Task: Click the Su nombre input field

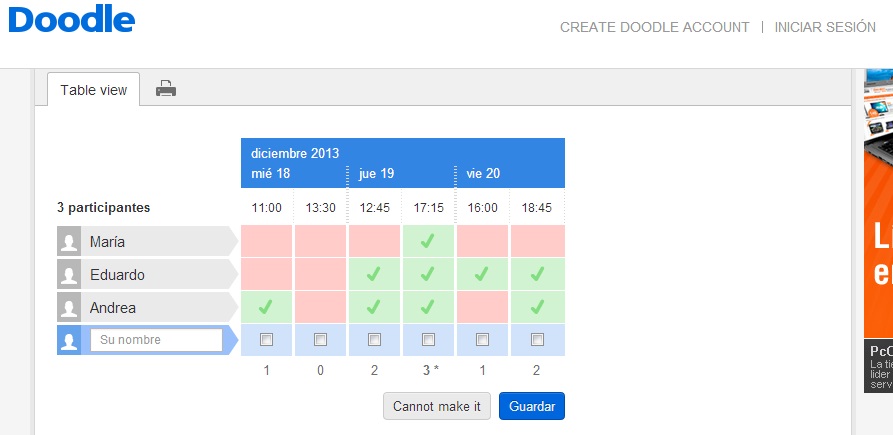Action: [156, 340]
